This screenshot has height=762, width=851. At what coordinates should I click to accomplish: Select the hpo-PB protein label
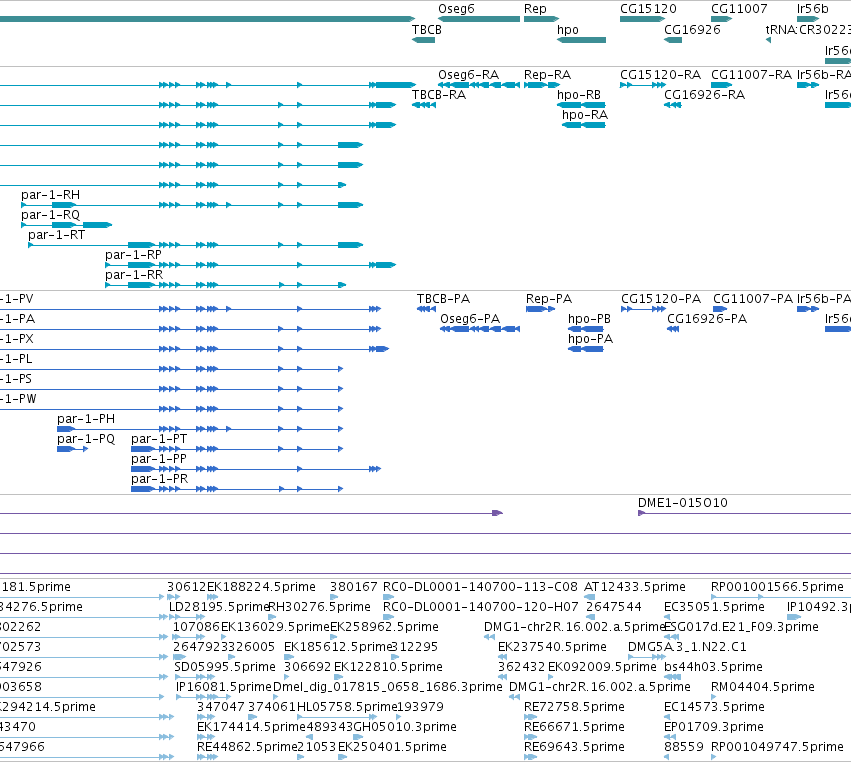[589, 319]
